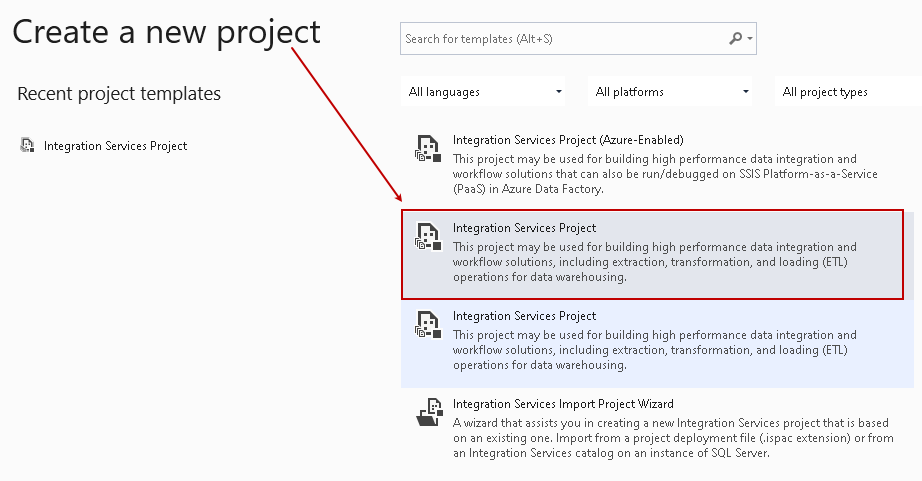Select Integration Services Project under Recent project templates
Image resolution: width=922 pixels, height=481 pixels.
click(x=115, y=146)
